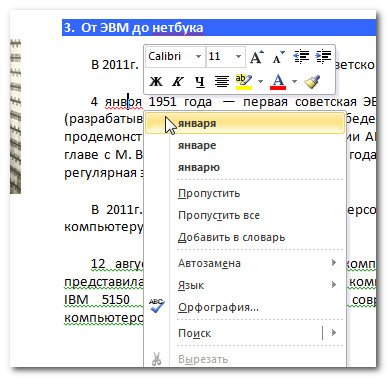Image resolution: width=387 pixels, height=378 pixels.
Task: Click the misspelled word "янвря"
Action: [x=123, y=102]
